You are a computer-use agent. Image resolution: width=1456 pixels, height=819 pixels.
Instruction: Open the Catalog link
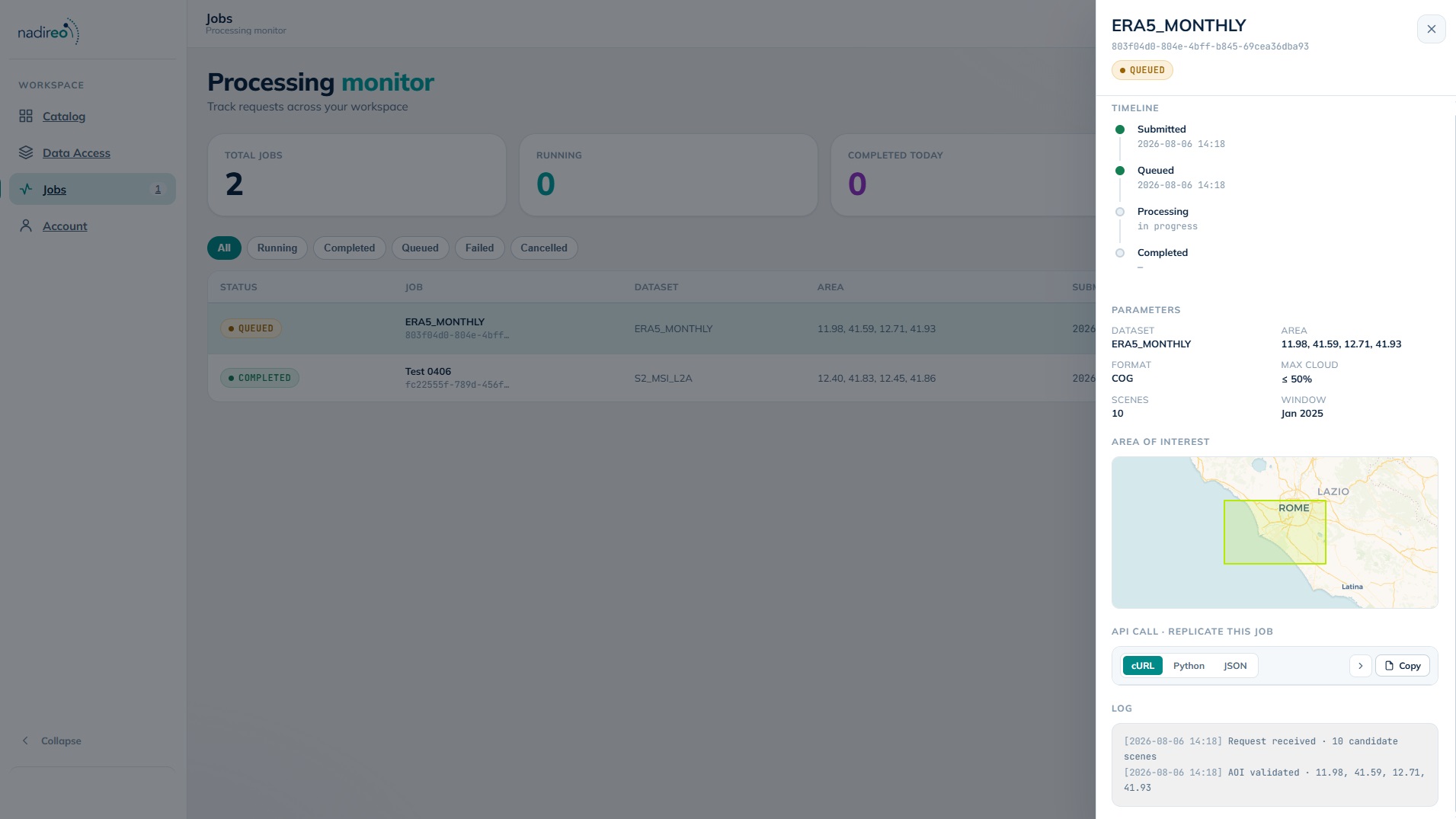64,116
